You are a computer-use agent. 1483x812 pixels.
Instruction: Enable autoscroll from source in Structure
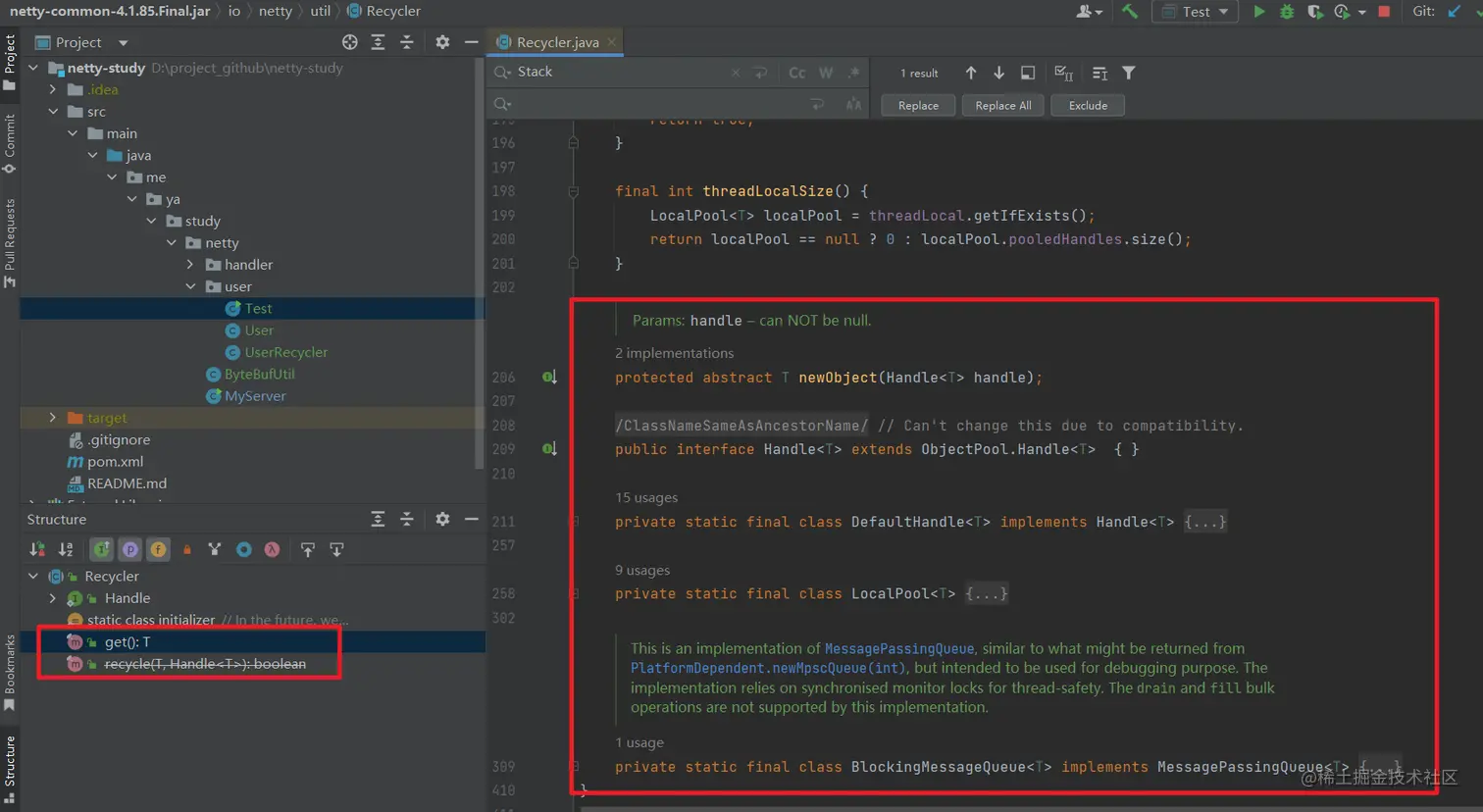tap(336, 549)
